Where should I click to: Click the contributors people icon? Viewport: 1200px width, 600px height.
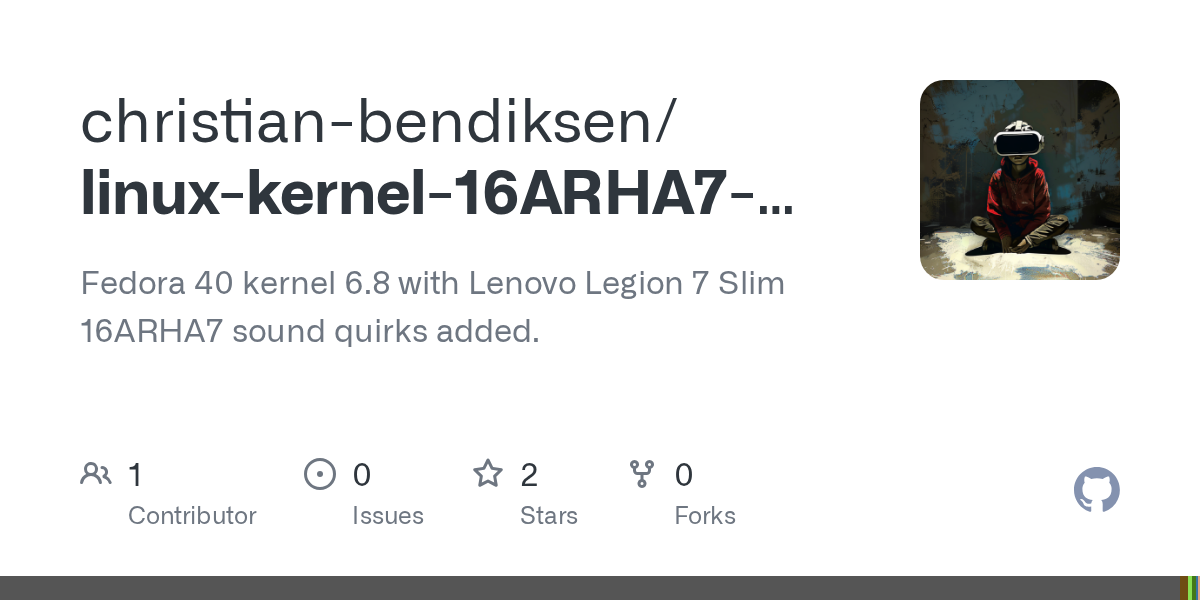click(96, 474)
